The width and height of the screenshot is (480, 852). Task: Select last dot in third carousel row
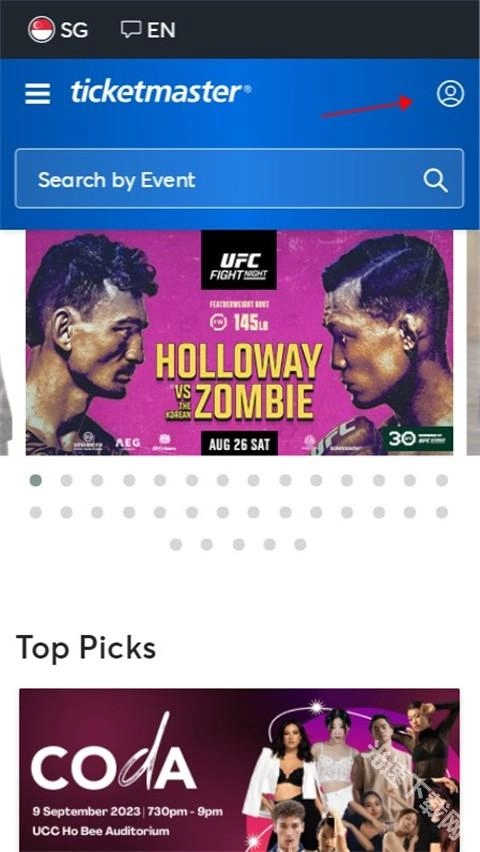(300, 544)
